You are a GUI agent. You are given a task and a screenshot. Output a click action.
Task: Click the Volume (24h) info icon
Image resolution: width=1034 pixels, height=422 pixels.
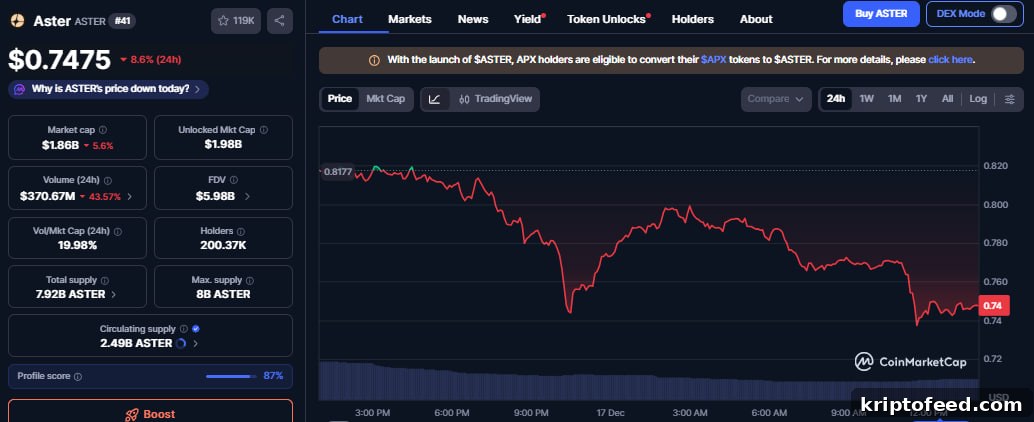coord(107,181)
